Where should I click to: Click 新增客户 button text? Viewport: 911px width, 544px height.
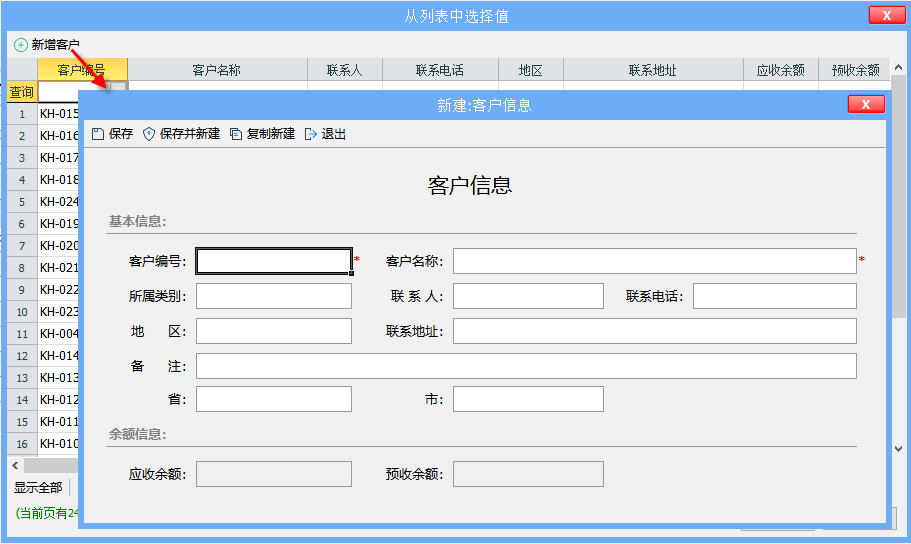click(x=55, y=45)
